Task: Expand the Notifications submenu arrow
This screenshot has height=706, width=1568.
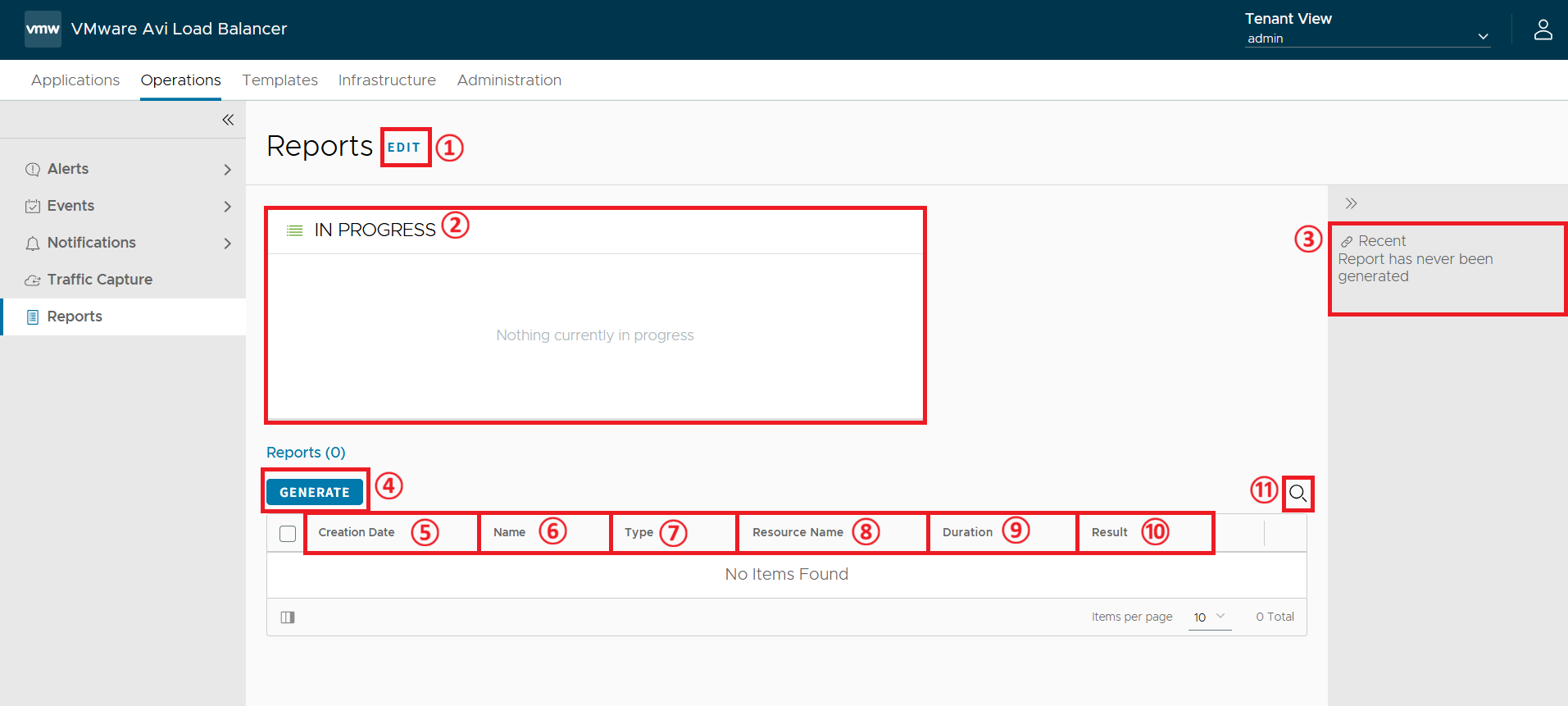Action: pos(228,244)
